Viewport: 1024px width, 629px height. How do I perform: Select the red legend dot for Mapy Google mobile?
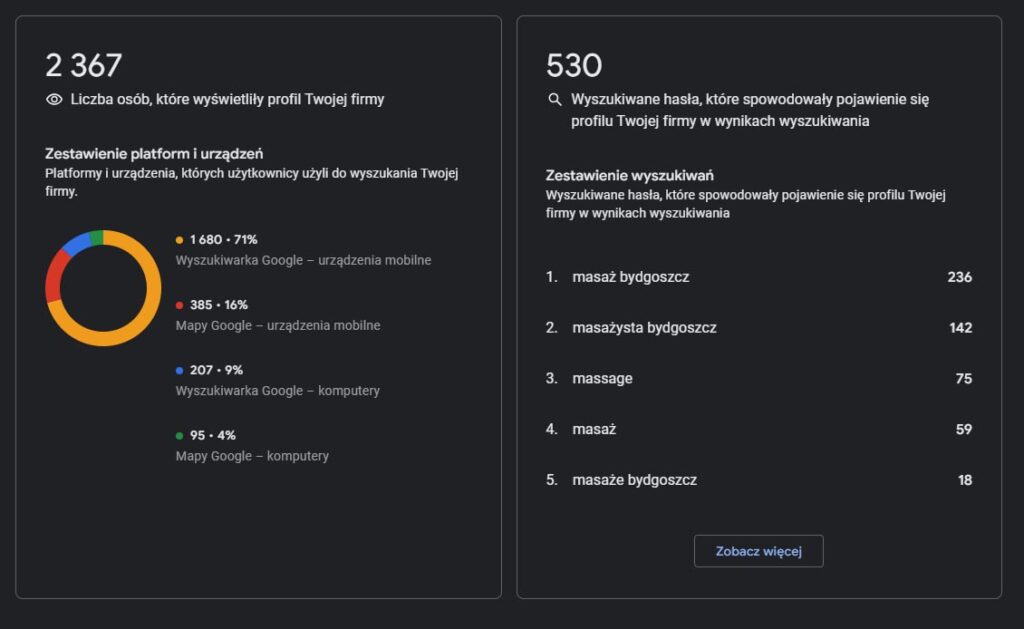[x=179, y=306]
